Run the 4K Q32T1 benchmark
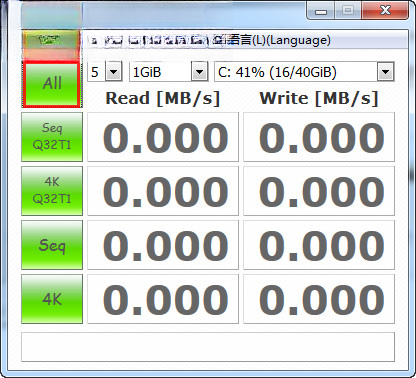Screen dimensions: 416x378 click(x=52, y=191)
